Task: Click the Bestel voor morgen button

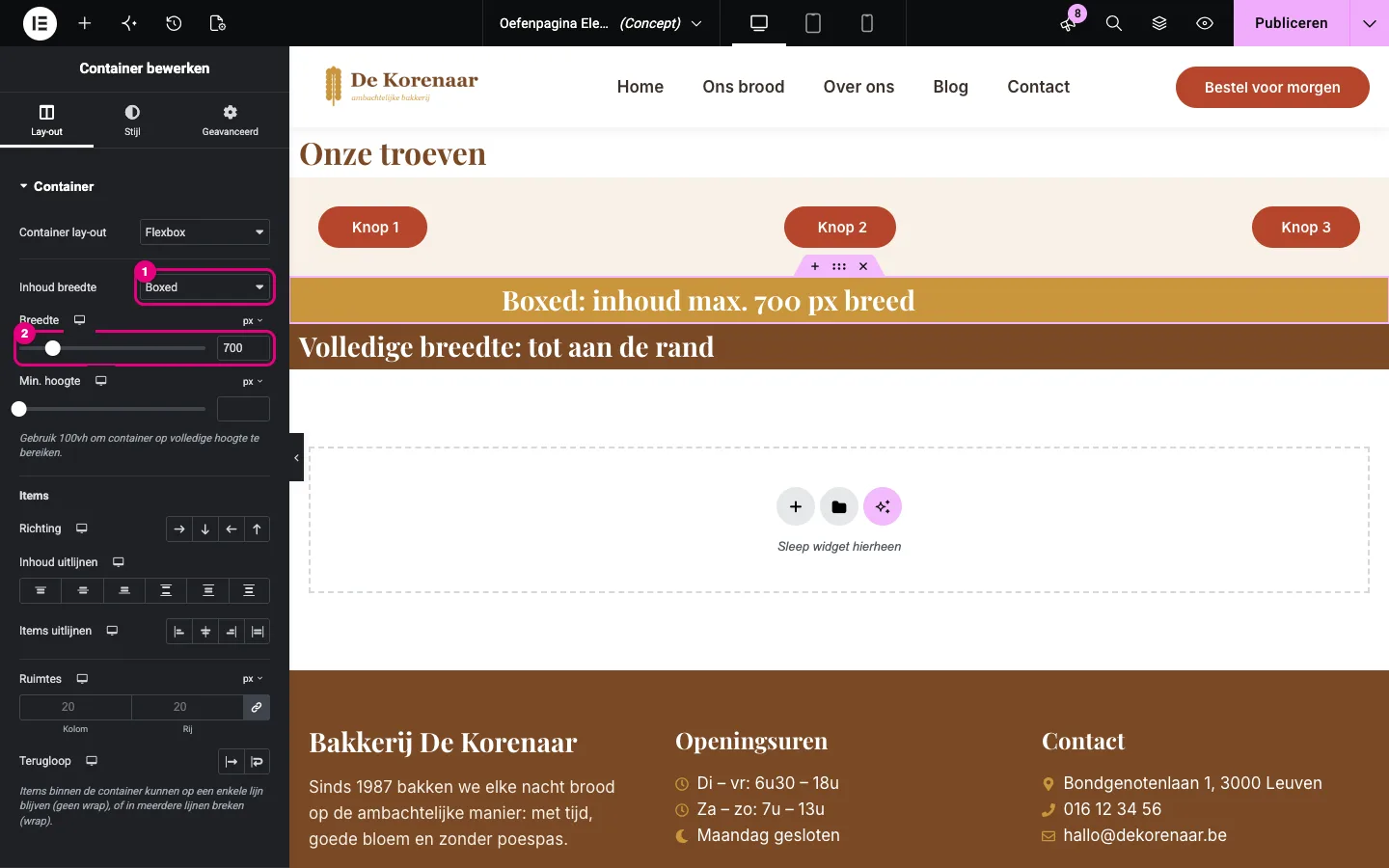Action: click(x=1272, y=87)
